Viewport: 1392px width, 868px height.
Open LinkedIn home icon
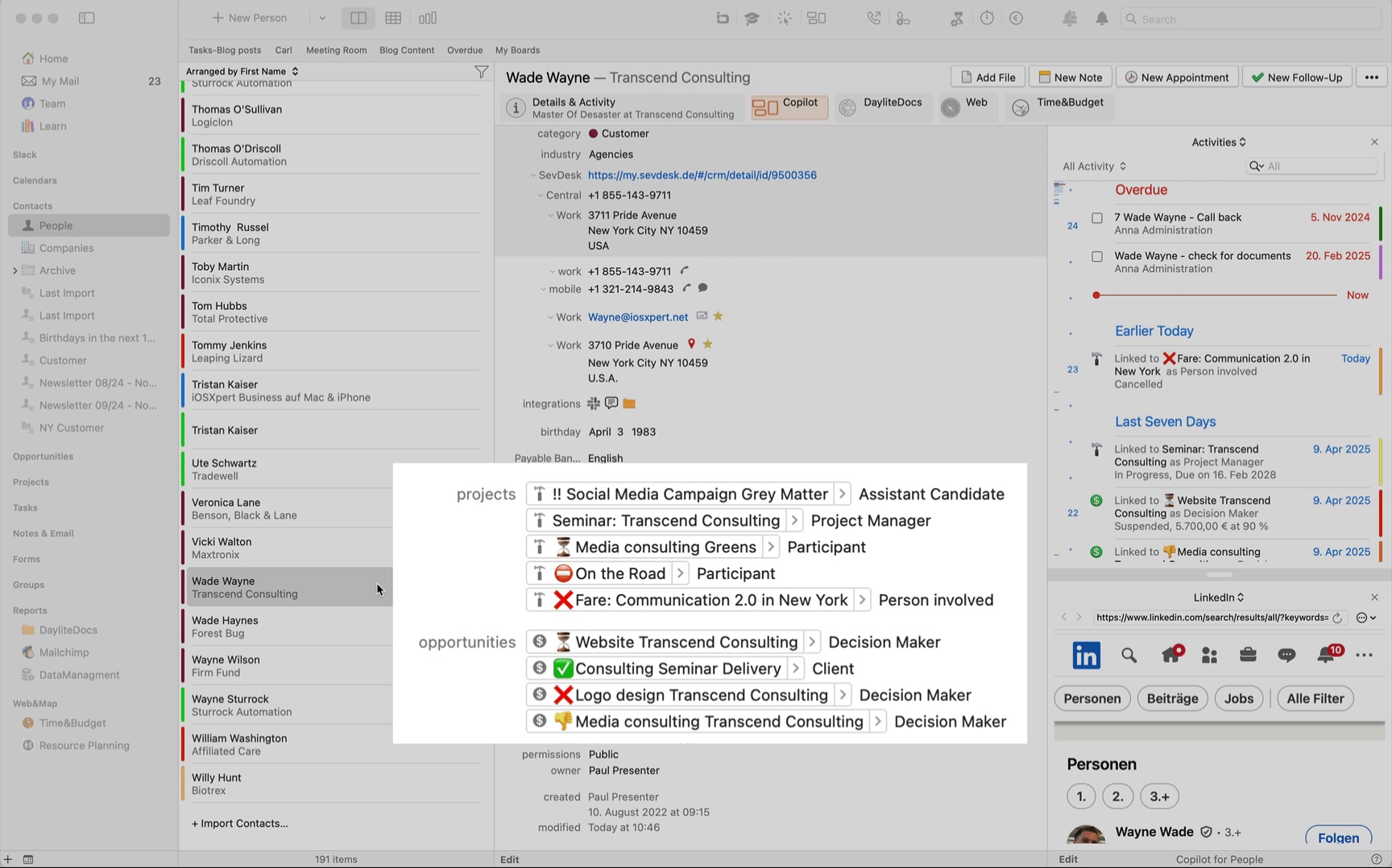[x=1171, y=655]
